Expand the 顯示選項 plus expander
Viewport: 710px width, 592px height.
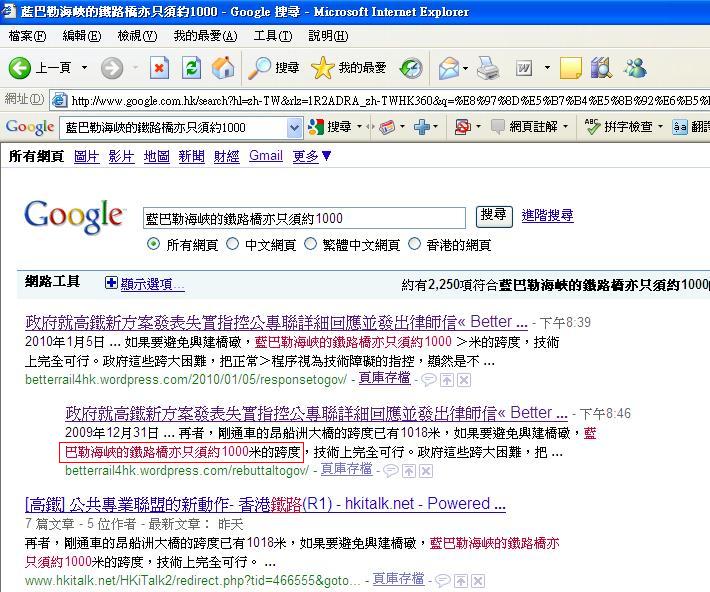click(x=112, y=284)
